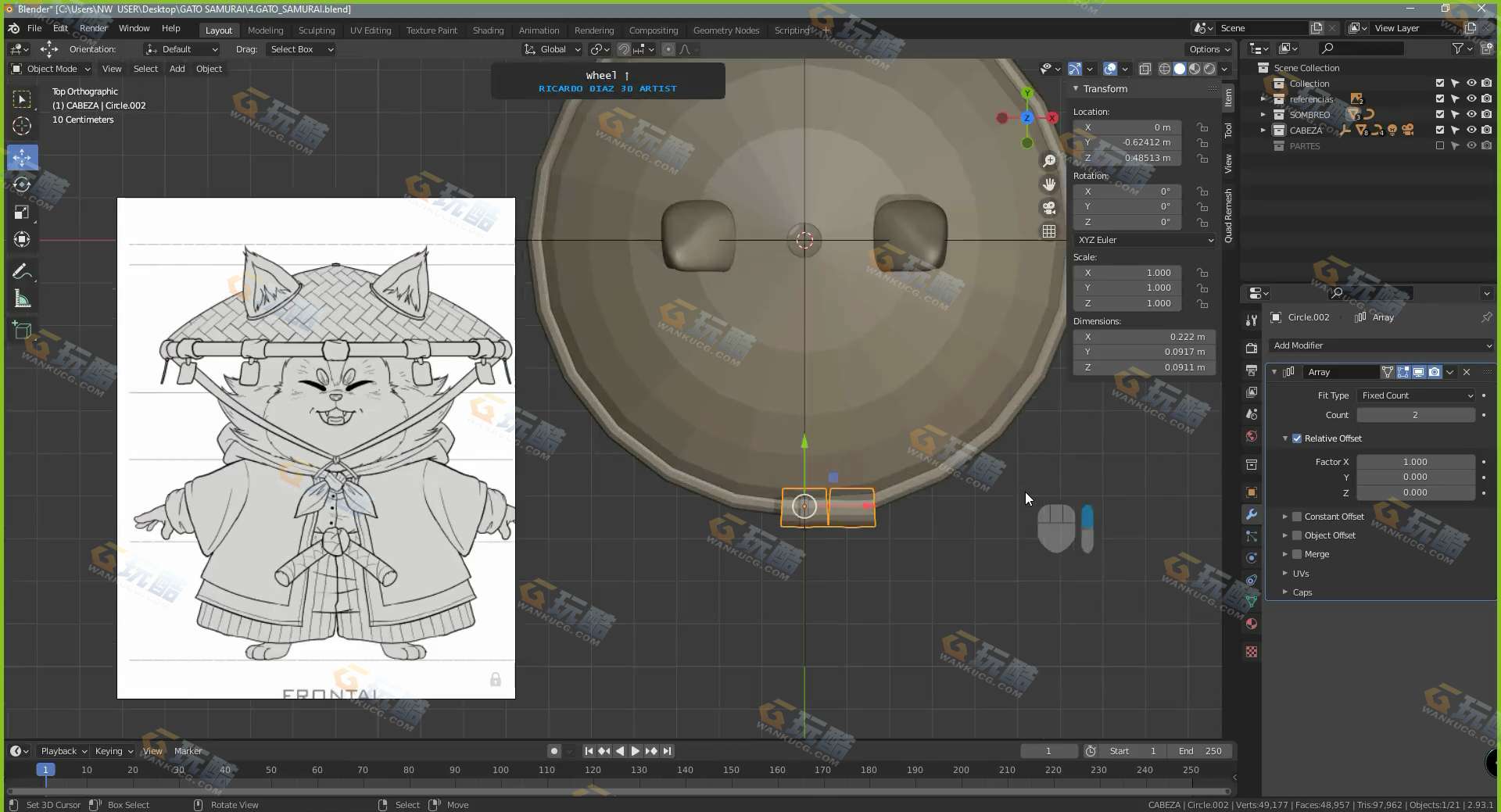
Task: Open the timeline Keying popover
Action: point(113,751)
